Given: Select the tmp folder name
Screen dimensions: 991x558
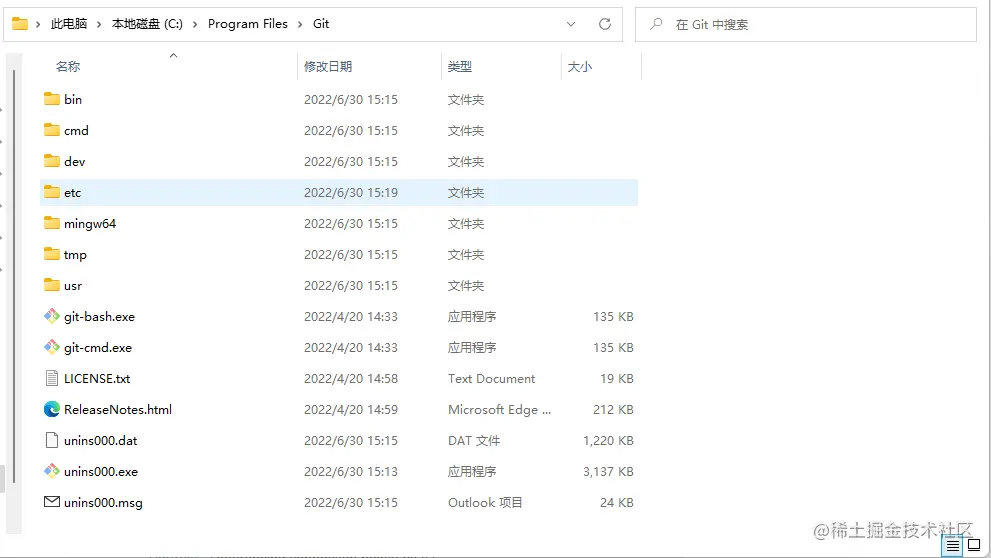Looking at the screenshot, I should click(x=75, y=254).
